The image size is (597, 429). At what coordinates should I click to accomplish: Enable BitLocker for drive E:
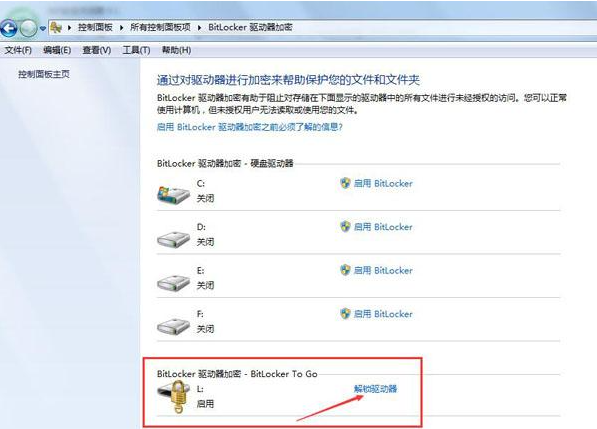click(376, 271)
